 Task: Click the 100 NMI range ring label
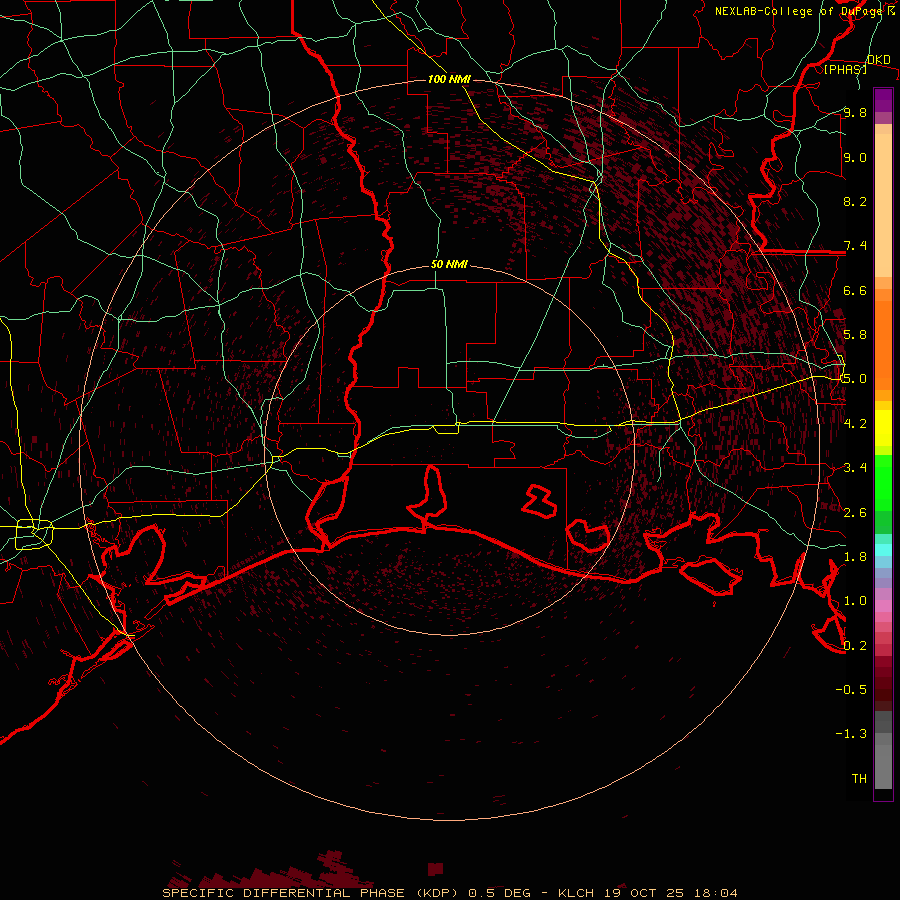pyautogui.click(x=449, y=79)
